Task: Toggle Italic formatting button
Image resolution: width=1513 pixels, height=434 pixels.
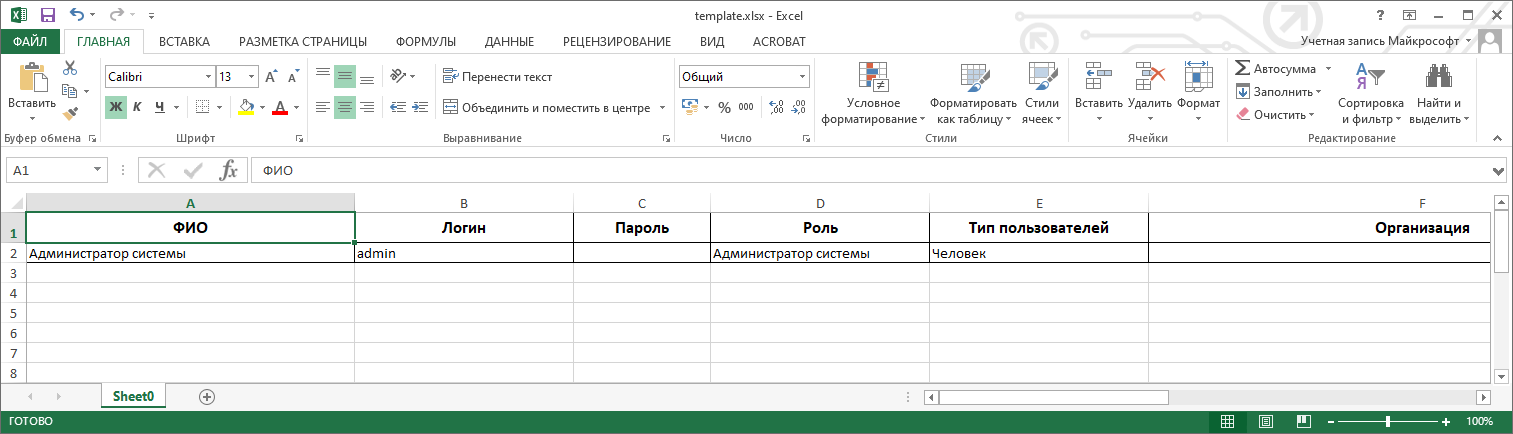Action: pos(137,107)
